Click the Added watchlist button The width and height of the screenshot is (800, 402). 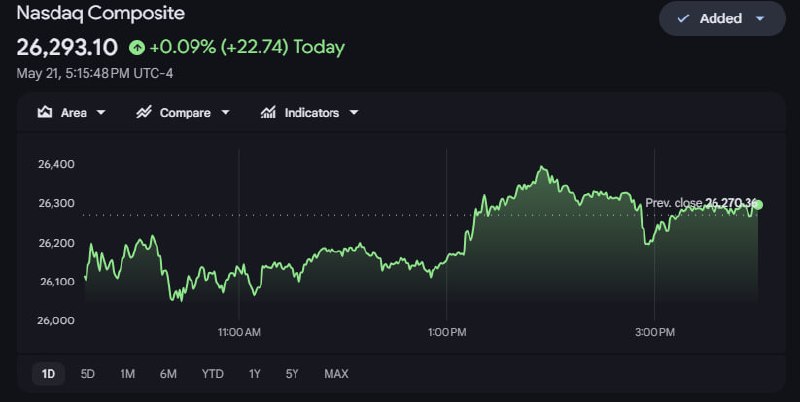(x=722, y=18)
